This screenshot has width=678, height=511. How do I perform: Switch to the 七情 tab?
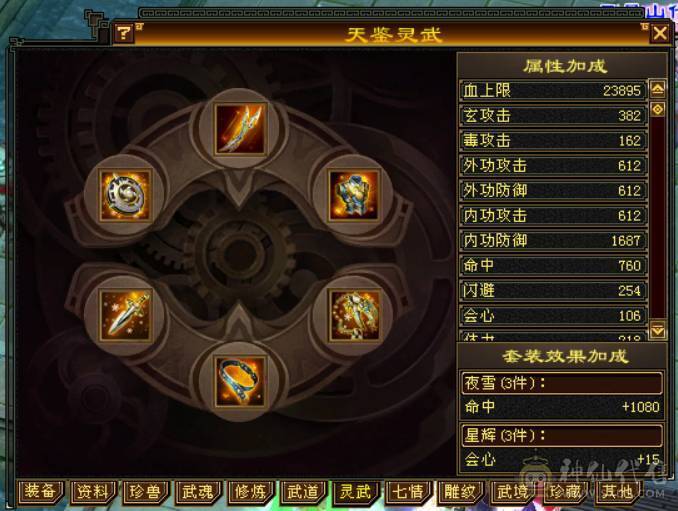[407, 492]
